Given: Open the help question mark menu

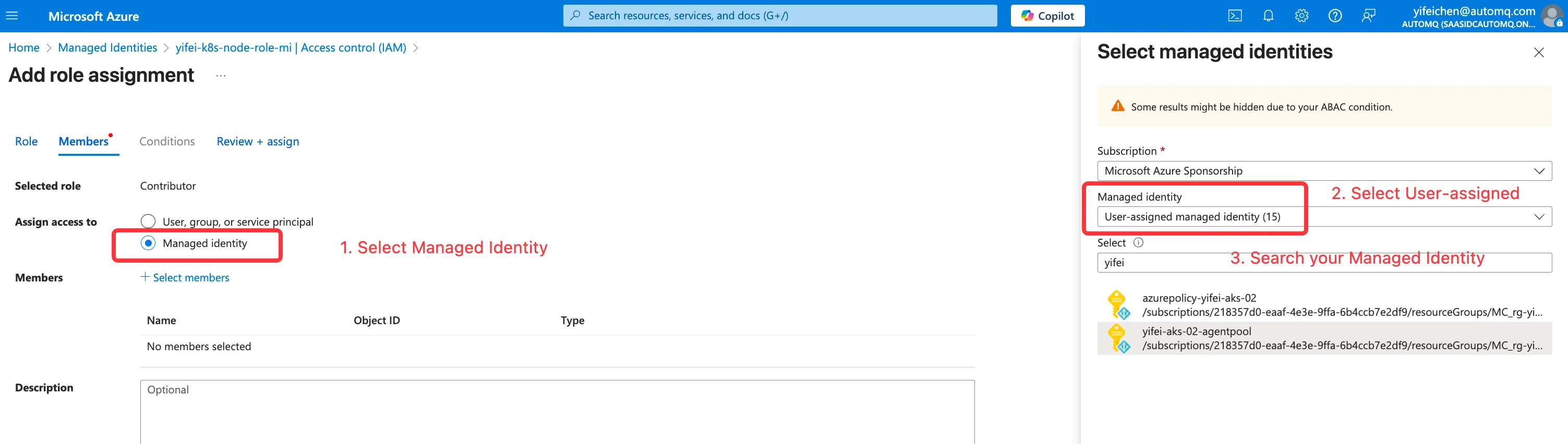Looking at the screenshot, I should pos(1335,16).
